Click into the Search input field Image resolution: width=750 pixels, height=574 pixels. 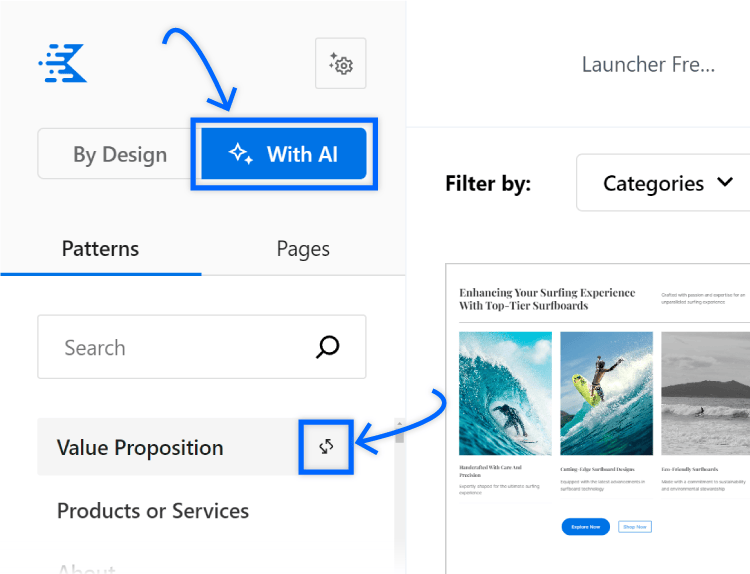coord(202,347)
